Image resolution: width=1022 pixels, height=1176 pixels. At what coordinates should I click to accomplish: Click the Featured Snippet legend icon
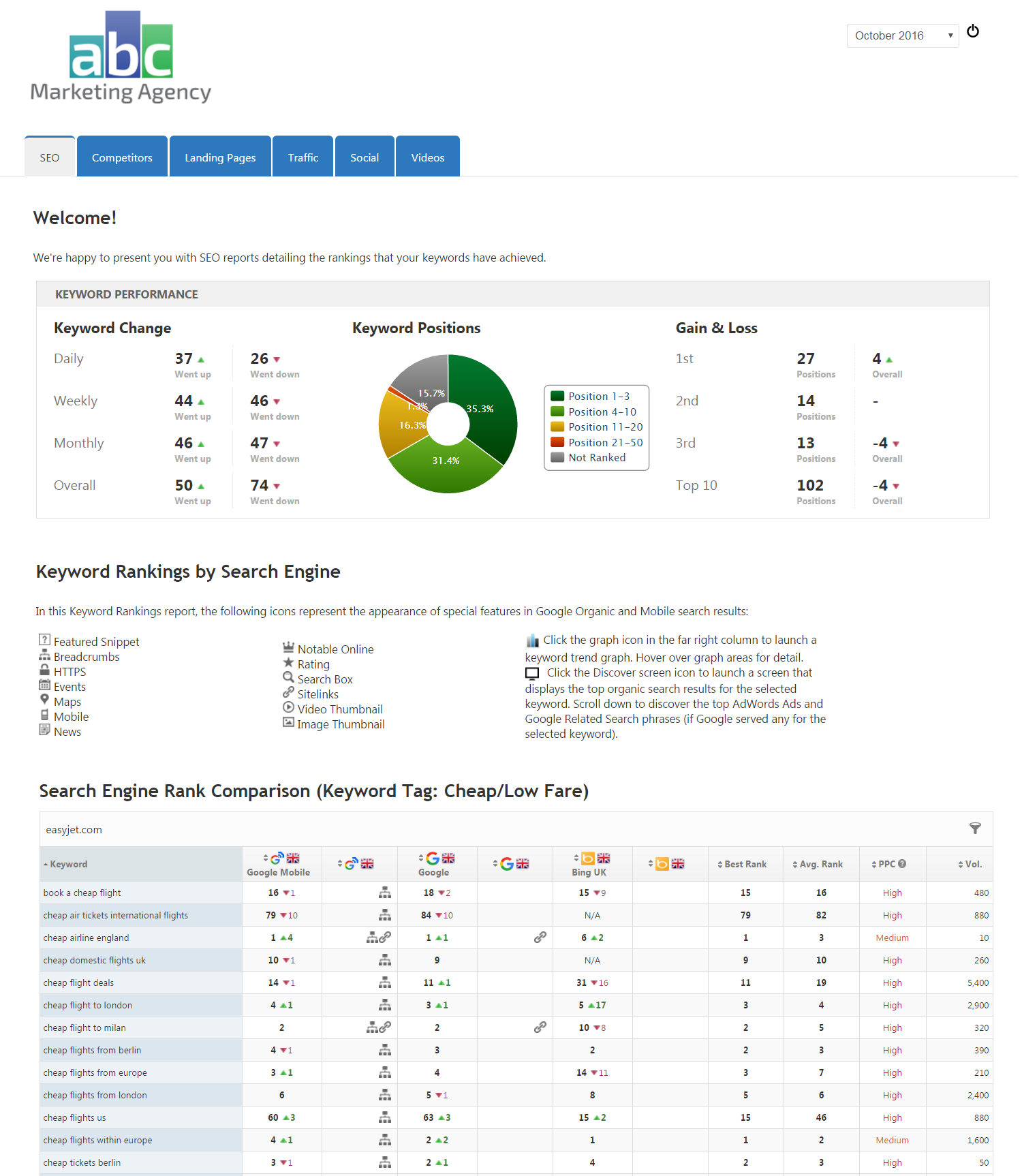(44, 640)
